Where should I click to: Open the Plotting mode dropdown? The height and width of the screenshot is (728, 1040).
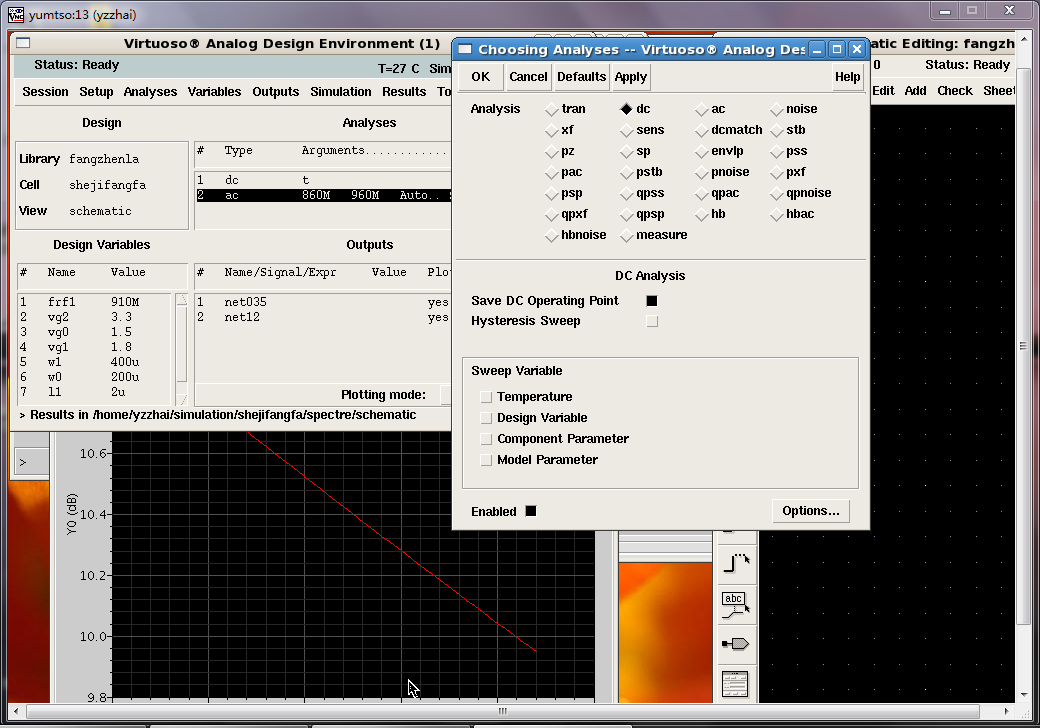[446, 395]
